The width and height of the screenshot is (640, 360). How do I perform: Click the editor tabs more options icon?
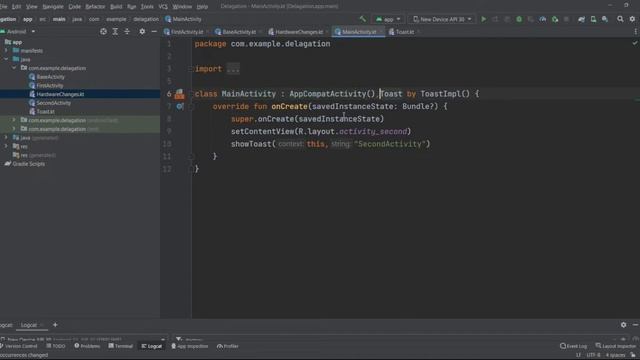636,31
